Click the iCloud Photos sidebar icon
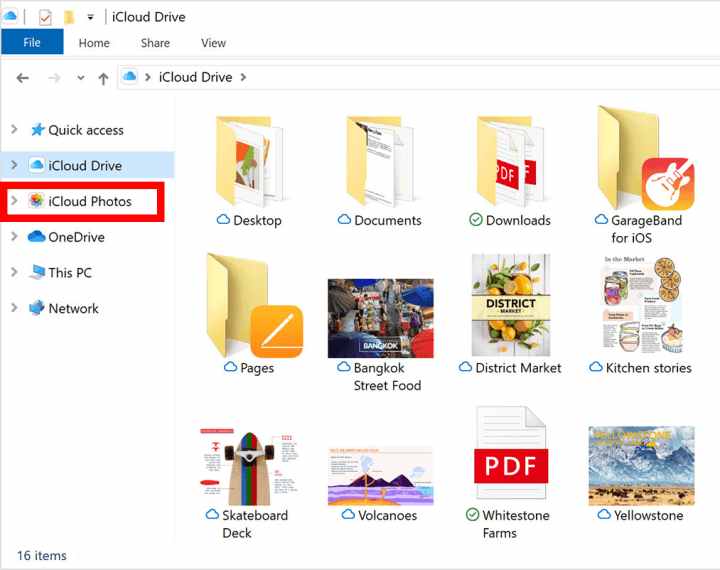The height and width of the screenshot is (570, 720). (36, 201)
